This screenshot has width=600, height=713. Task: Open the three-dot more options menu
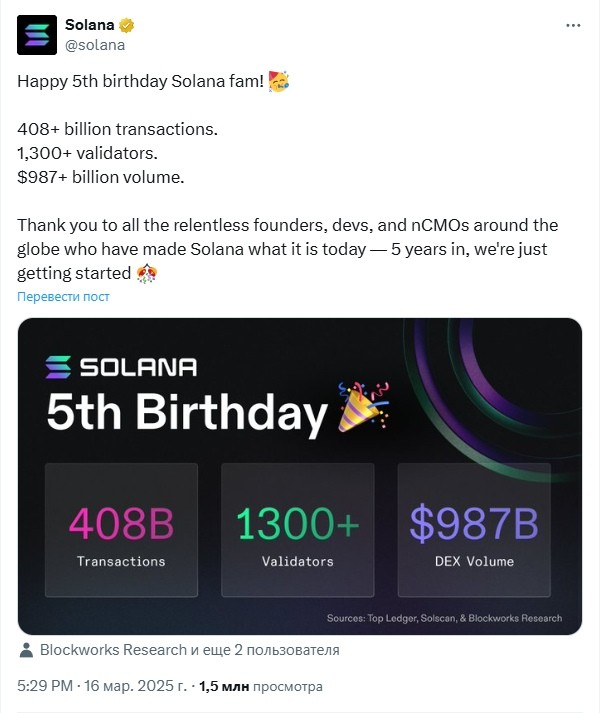coord(573,25)
